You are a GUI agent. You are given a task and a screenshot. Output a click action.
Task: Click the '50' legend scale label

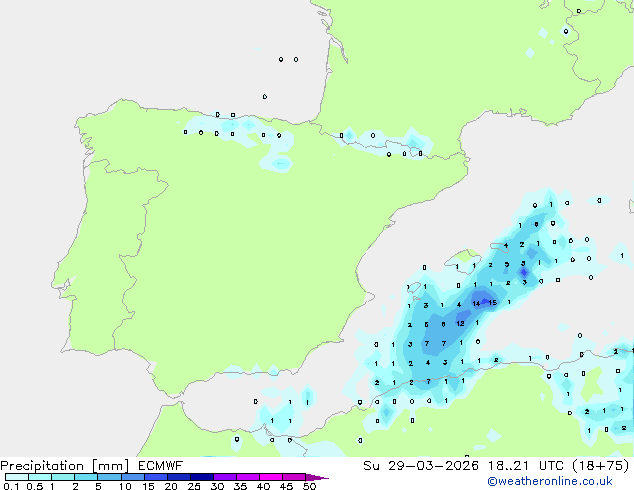[309, 486]
